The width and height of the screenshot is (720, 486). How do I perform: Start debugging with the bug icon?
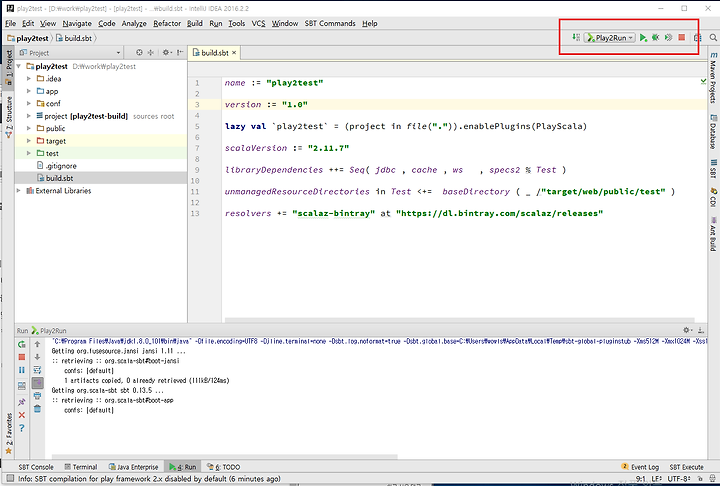click(x=656, y=38)
